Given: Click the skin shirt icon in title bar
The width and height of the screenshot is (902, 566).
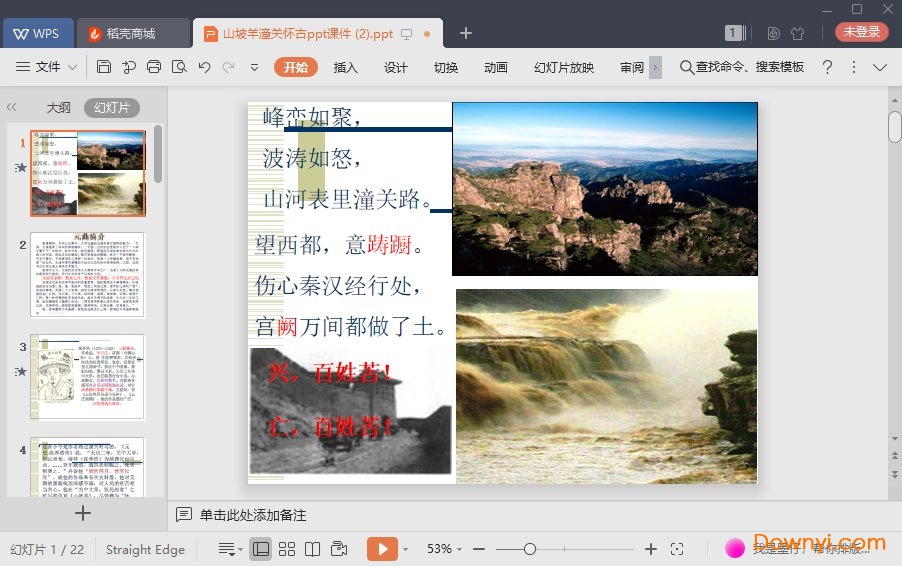Looking at the screenshot, I should (x=797, y=33).
